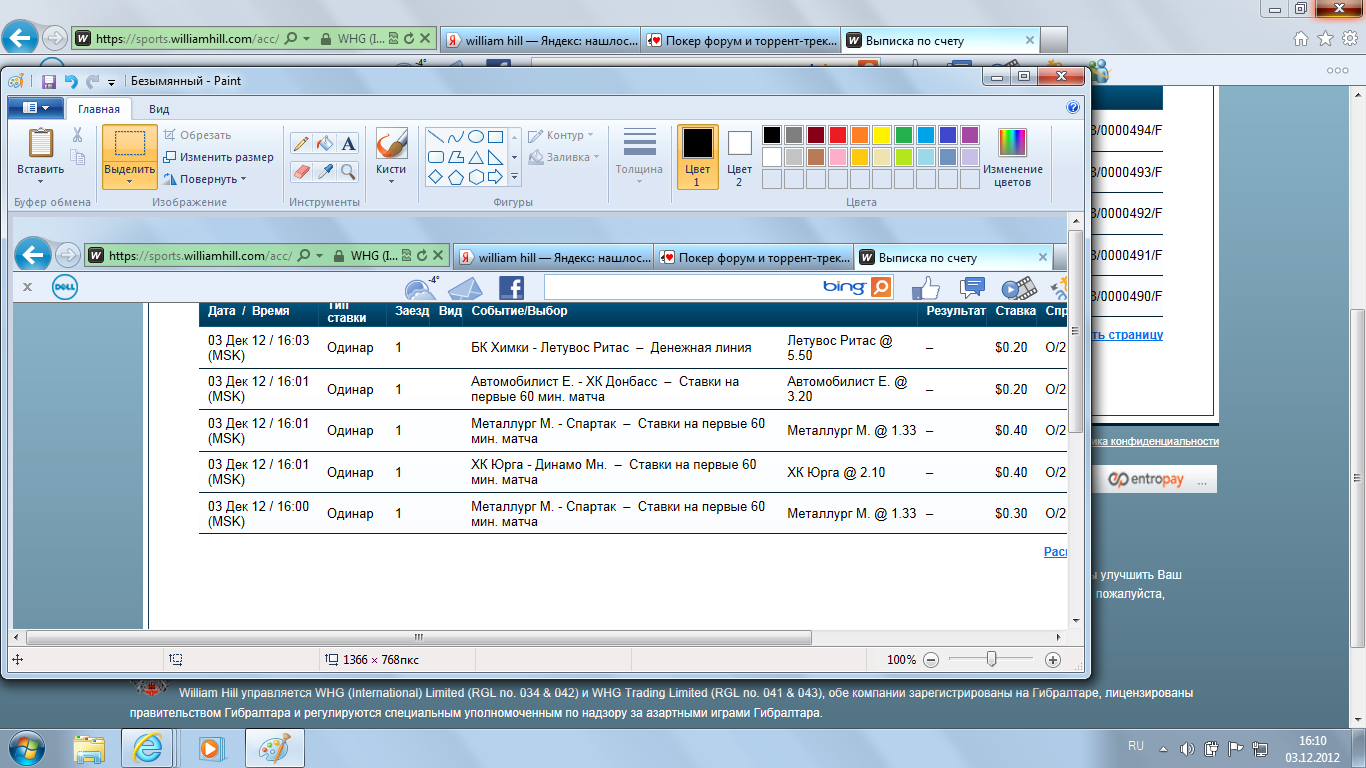Open Paint Help via the question mark icon
Image resolution: width=1366 pixels, height=768 pixels.
[1073, 108]
